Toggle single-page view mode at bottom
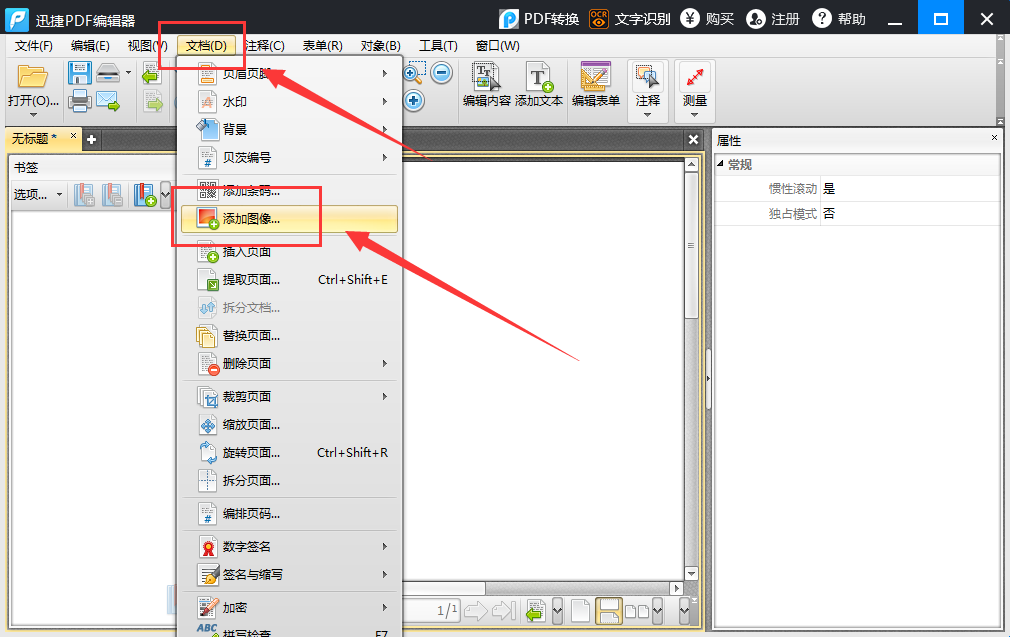Image resolution: width=1010 pixels, height=637 pixels. [x=581, y=611]
